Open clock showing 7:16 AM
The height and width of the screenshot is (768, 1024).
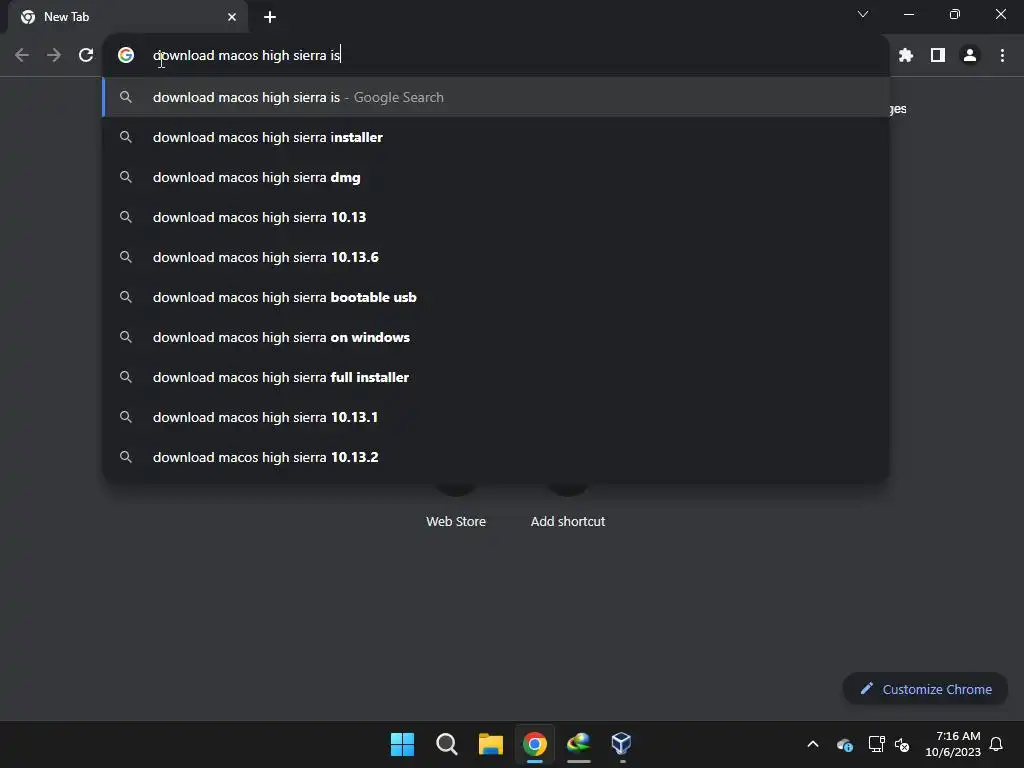point(953,744)
